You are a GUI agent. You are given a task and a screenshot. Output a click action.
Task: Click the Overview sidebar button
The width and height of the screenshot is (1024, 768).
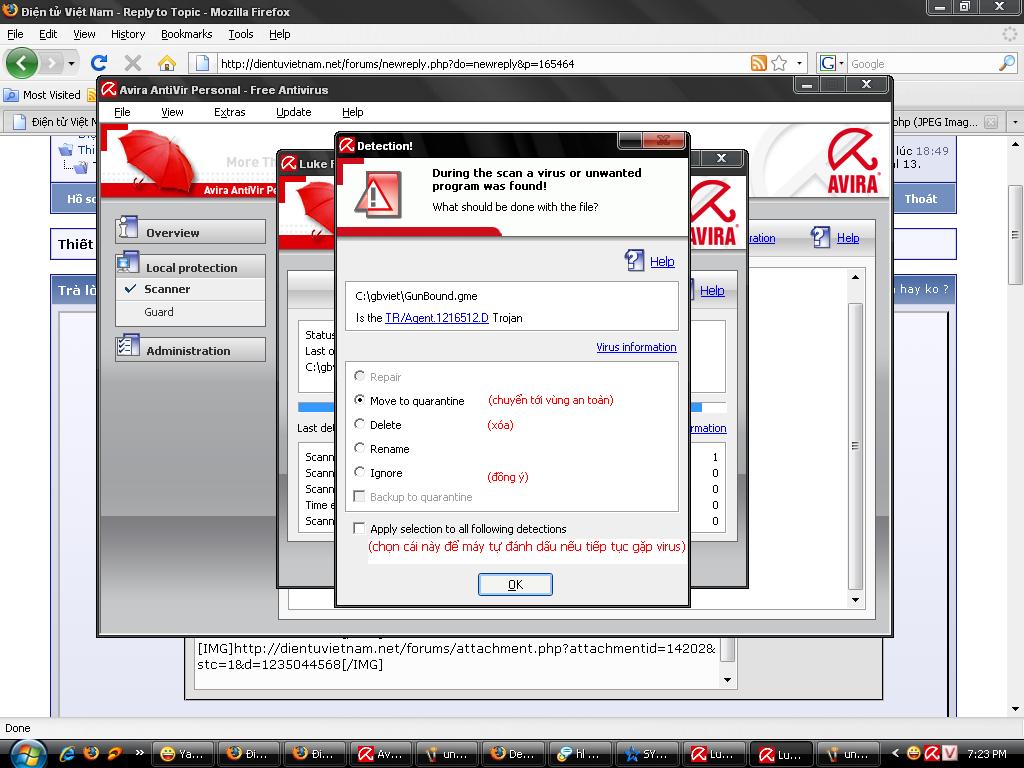coord(191,232)
